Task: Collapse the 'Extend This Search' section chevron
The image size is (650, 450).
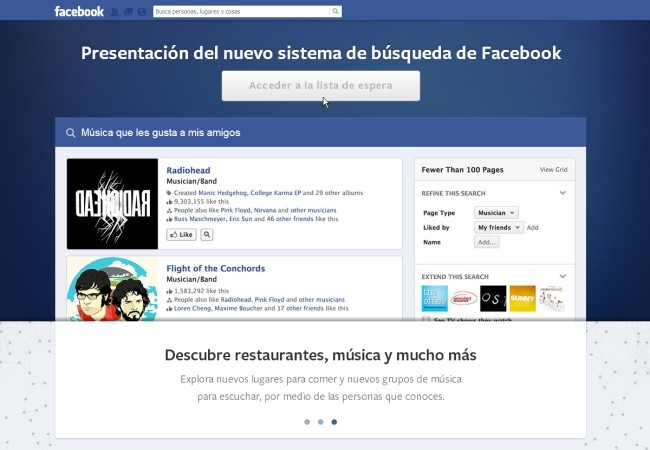Action: [563, 276]
